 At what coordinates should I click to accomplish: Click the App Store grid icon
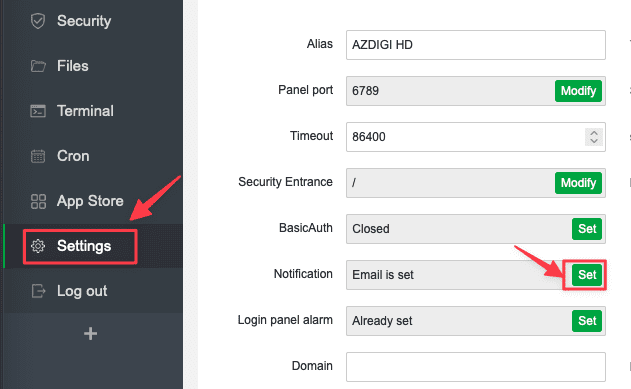pos(38,201)
